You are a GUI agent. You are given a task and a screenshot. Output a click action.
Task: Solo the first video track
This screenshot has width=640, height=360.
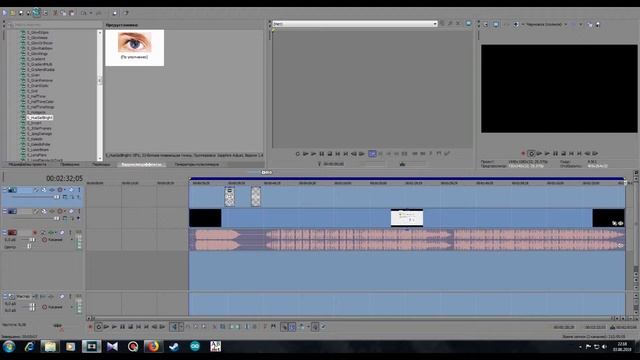pos(79,190)
